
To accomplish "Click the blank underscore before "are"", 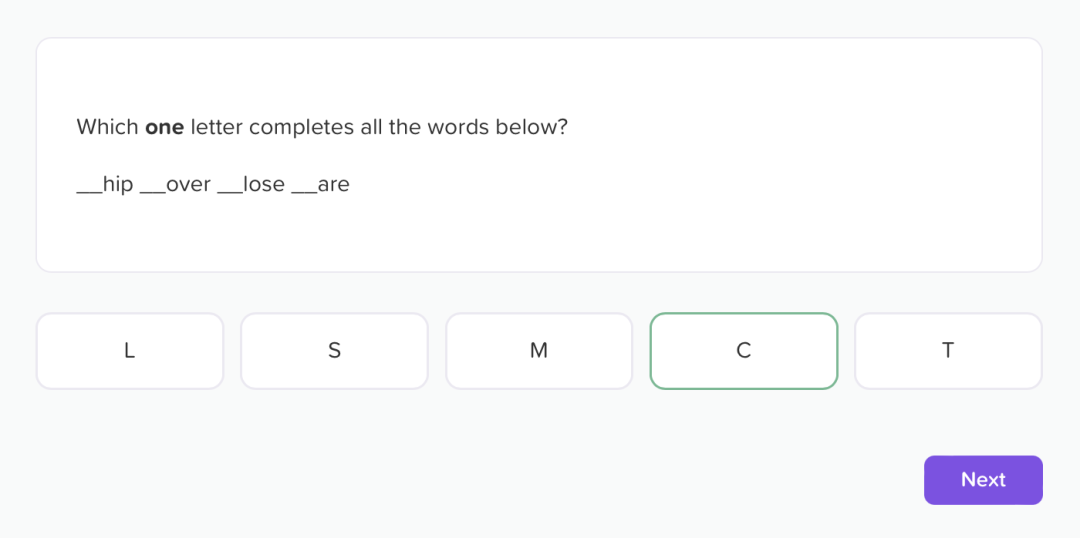I will click(304, 190).
